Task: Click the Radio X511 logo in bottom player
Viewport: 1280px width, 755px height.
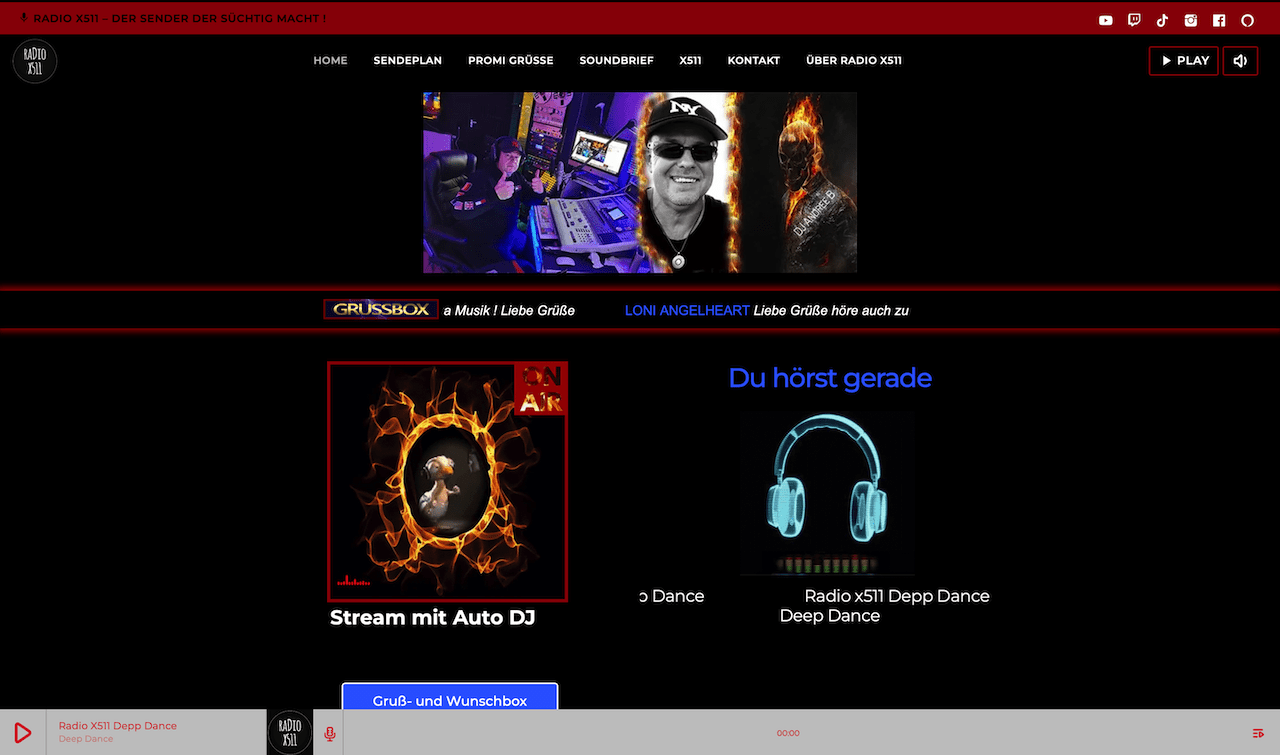Action: coord(289,733)
